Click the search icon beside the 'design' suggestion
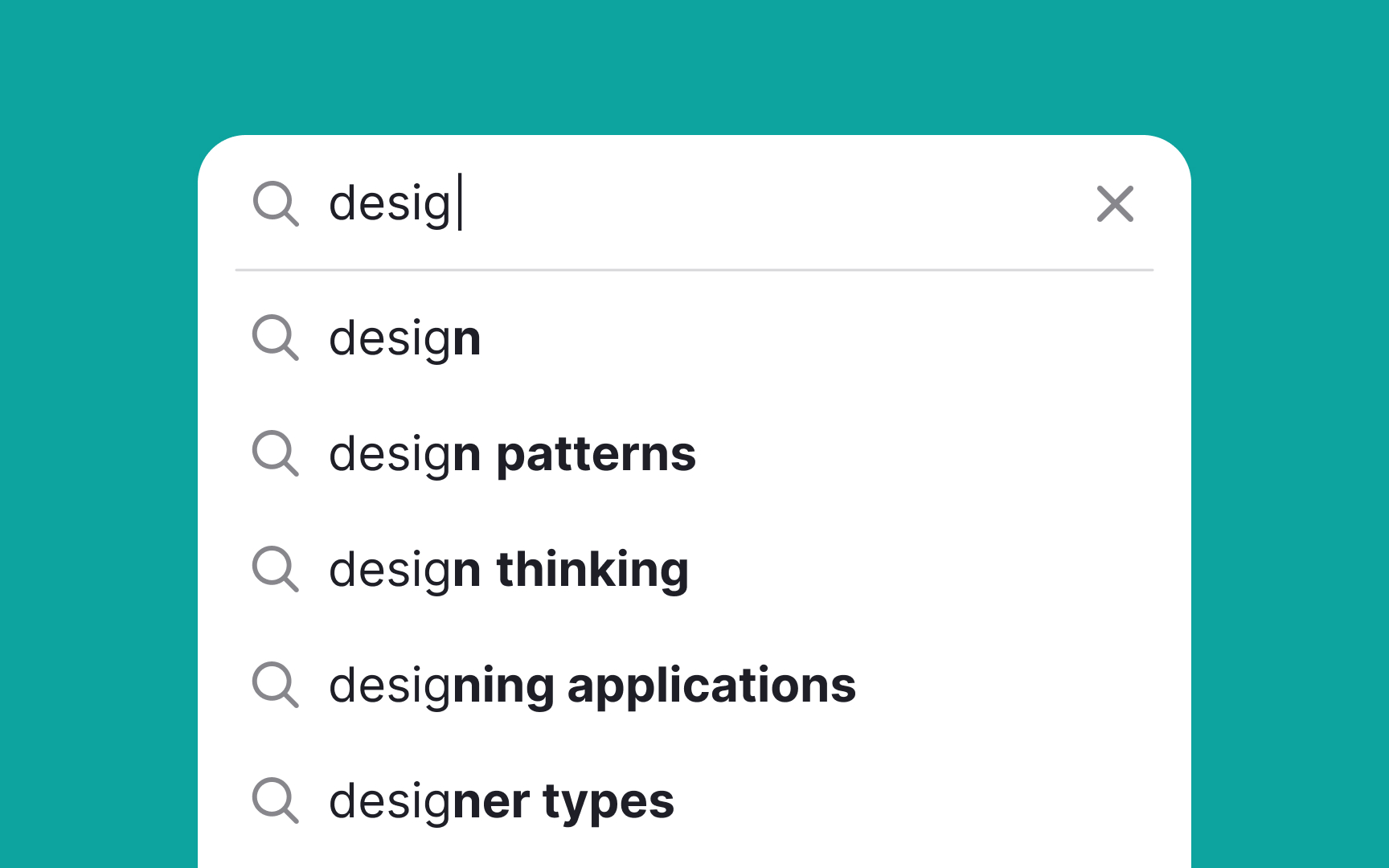This screenshot has width=1389, height=868. (276, 340)
